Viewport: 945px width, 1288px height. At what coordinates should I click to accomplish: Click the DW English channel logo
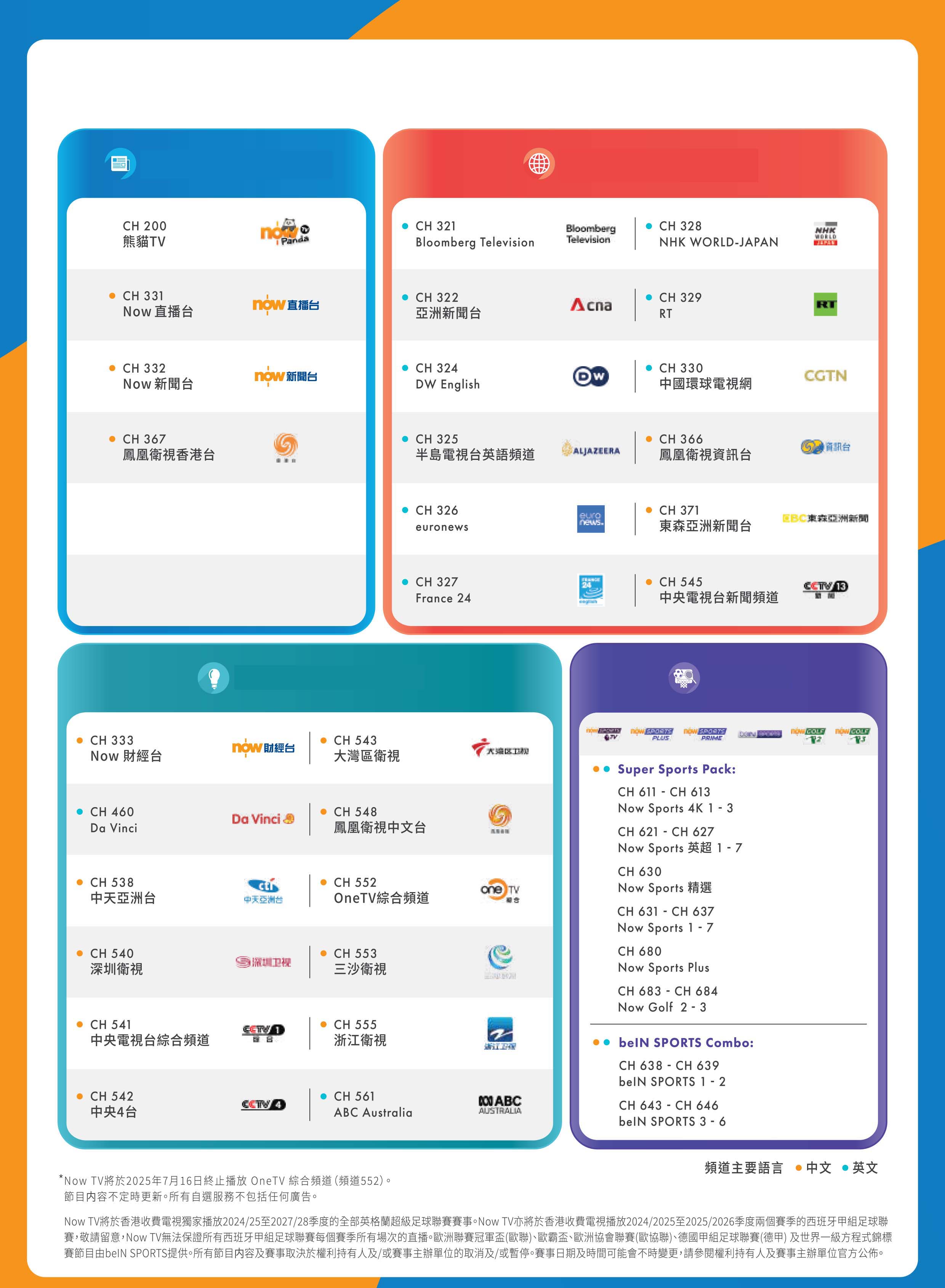point(591,376)
